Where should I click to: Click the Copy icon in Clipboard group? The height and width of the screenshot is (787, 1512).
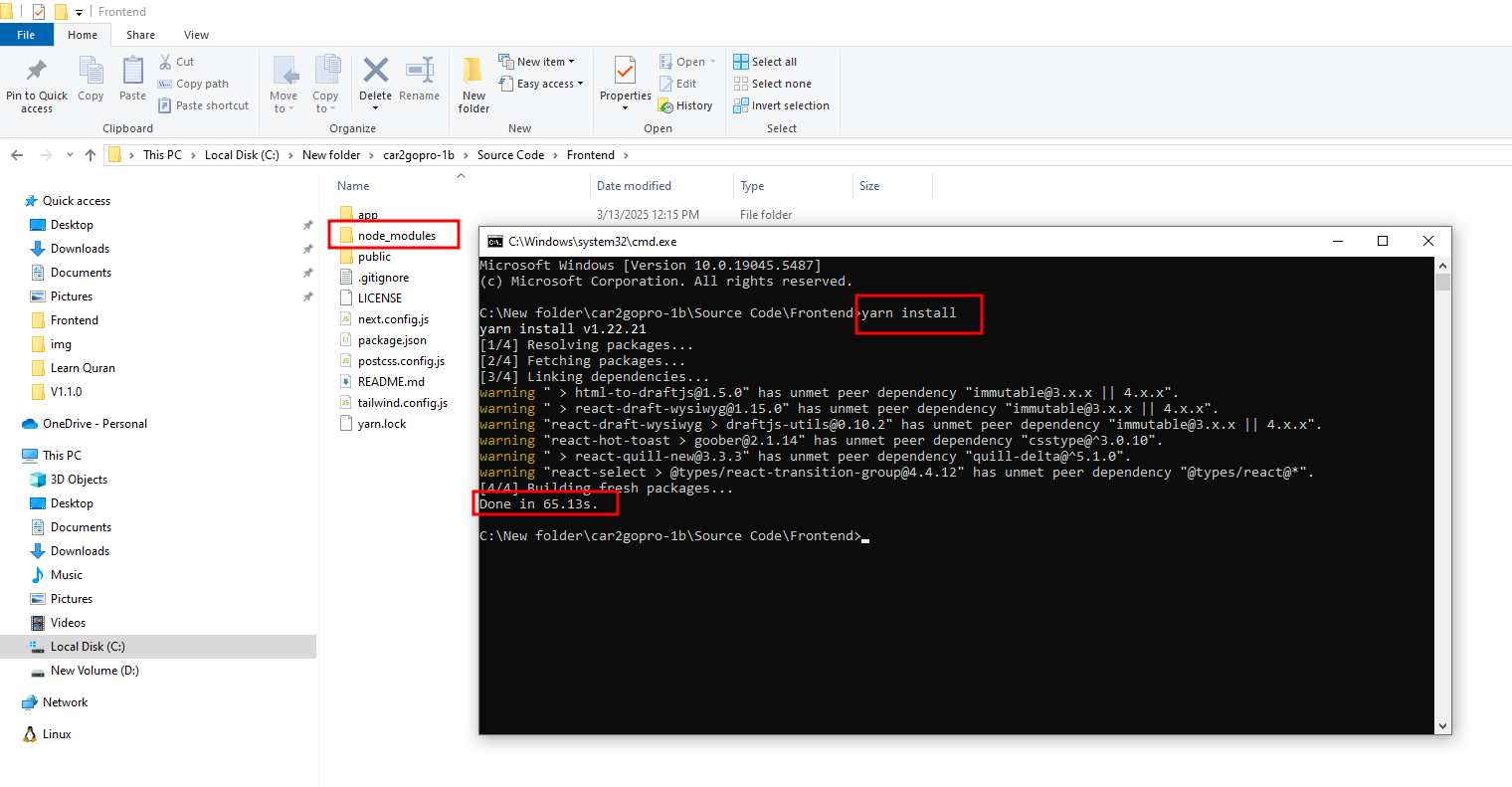pyautogui.click(x=91, y=71)
